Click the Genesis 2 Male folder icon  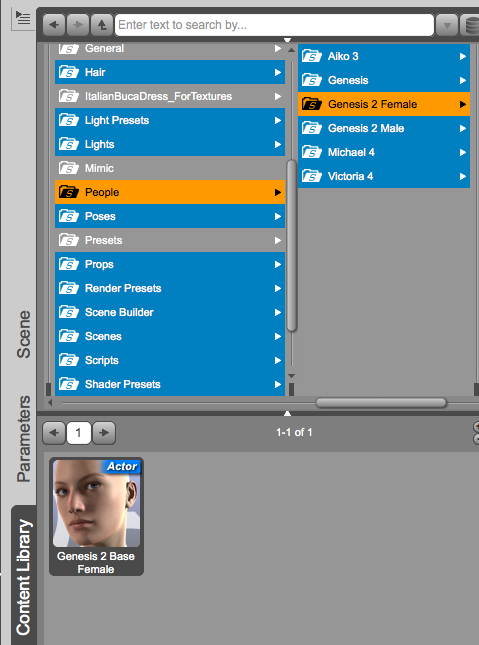point(312,128)
